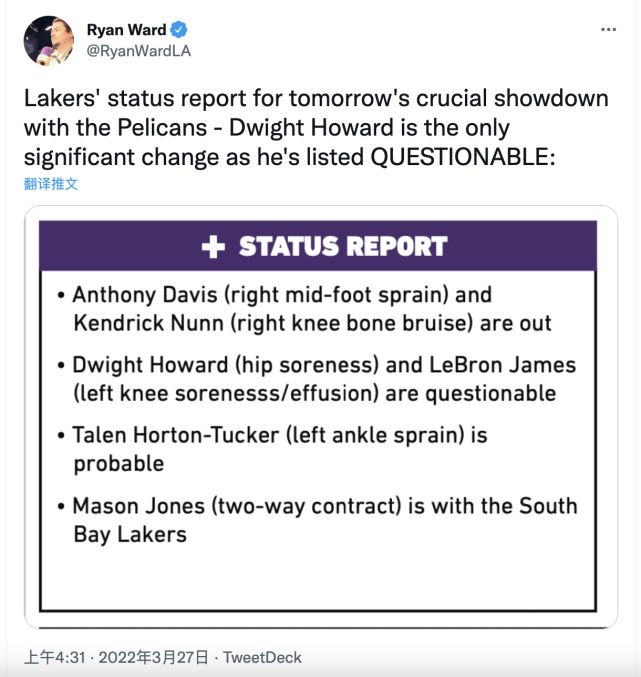Visit the @RyanWardLA handle link
641x677 pixels.
coord(139,52)
